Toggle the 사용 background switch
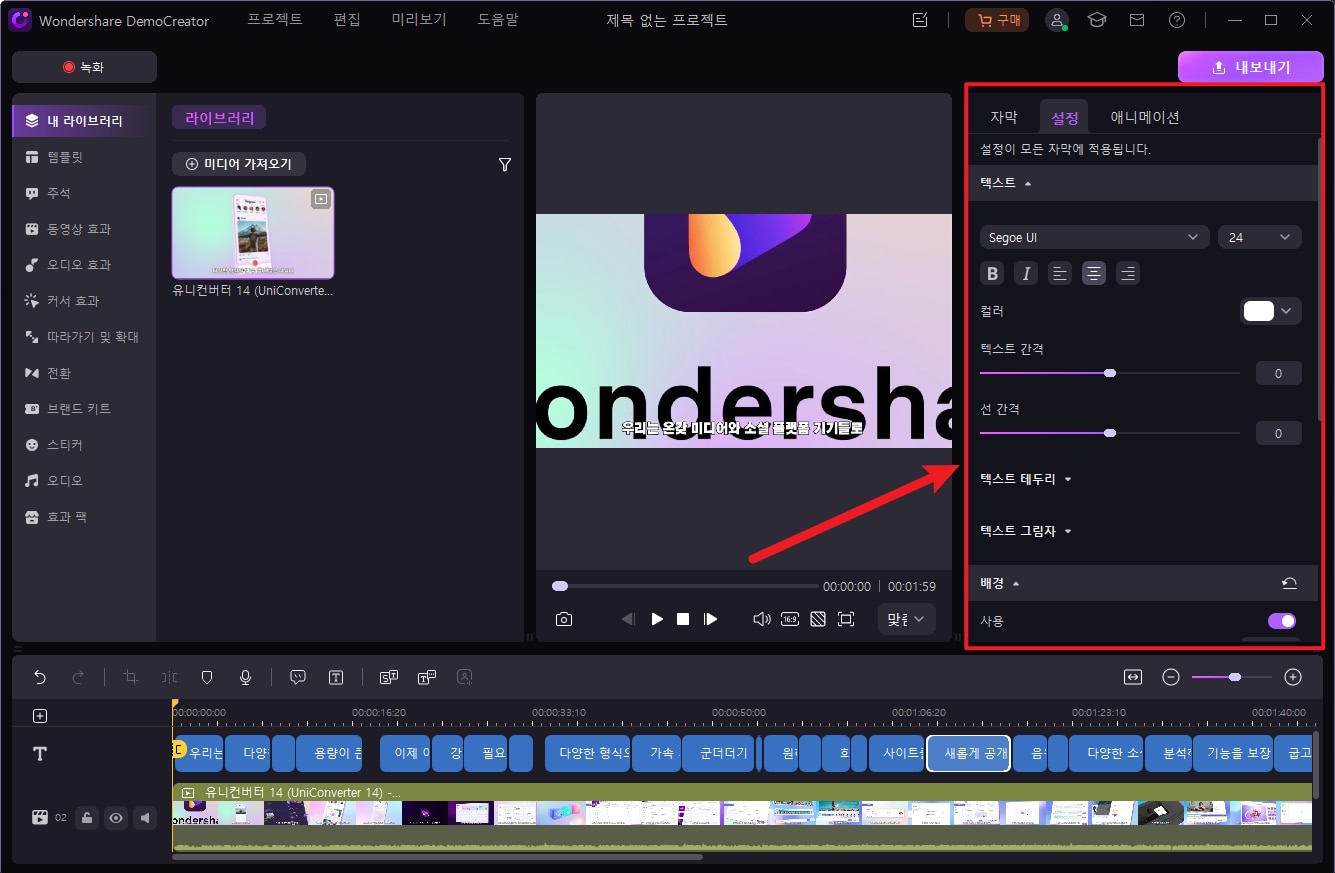Viewport: 1335px width, 873px height. click(x=1282, y=621)
